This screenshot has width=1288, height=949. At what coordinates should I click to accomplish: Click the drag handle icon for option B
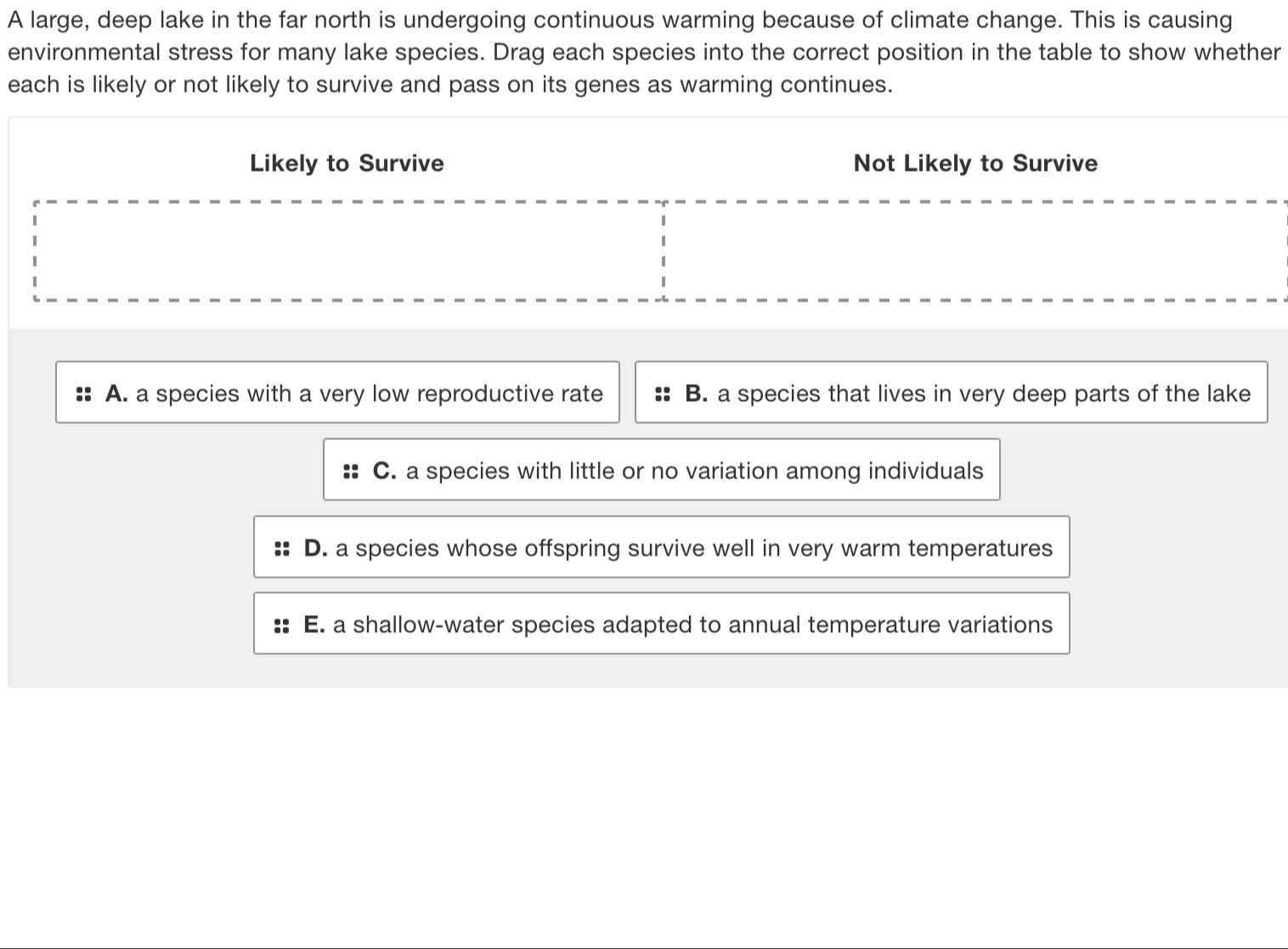[x=663, y=394]
